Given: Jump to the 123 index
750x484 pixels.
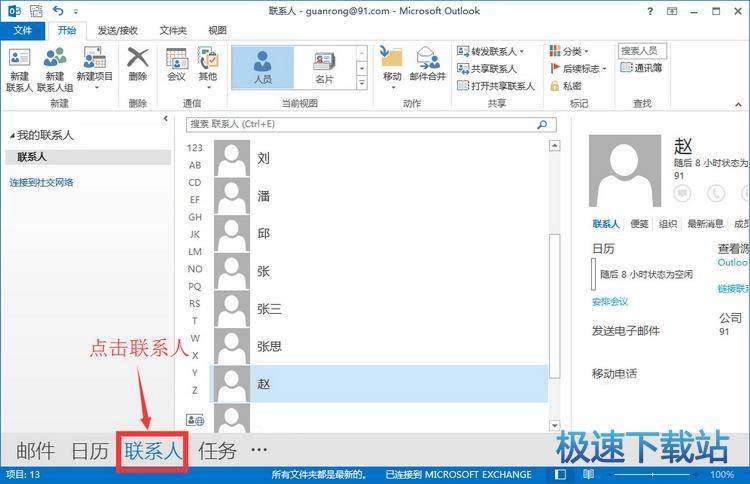Looking at the screenshot, I should (195, 148).
